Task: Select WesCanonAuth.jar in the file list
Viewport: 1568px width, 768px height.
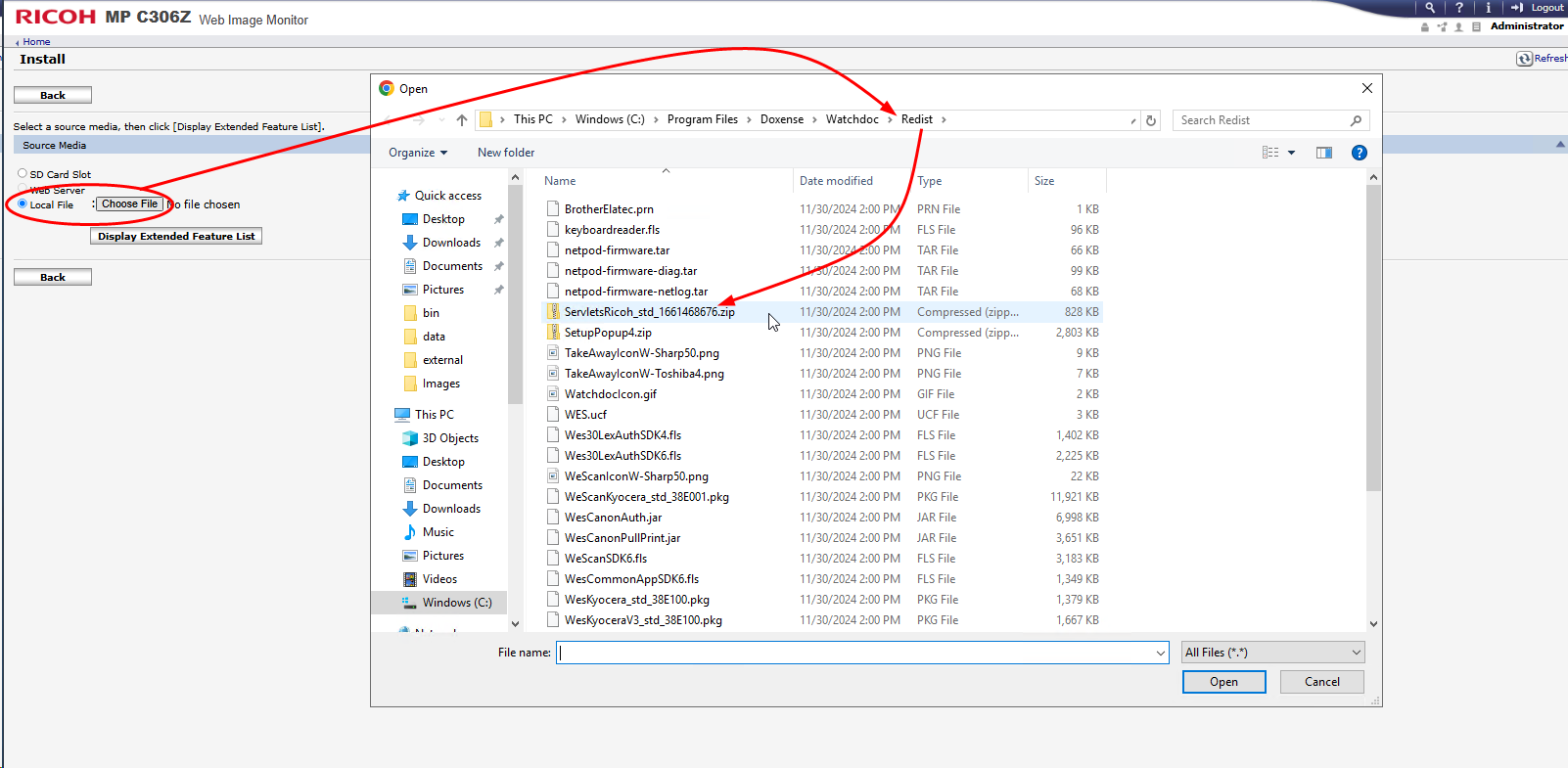Action: [613, 518]
